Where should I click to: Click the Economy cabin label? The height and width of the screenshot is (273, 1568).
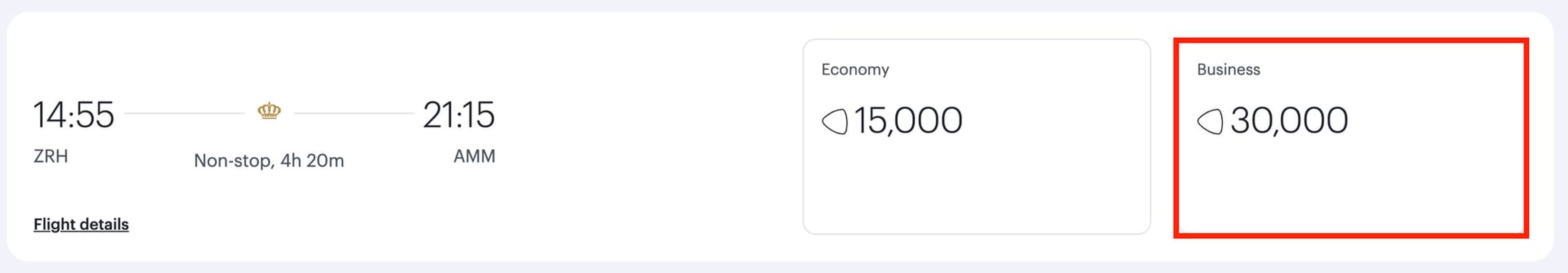point(855,69)
